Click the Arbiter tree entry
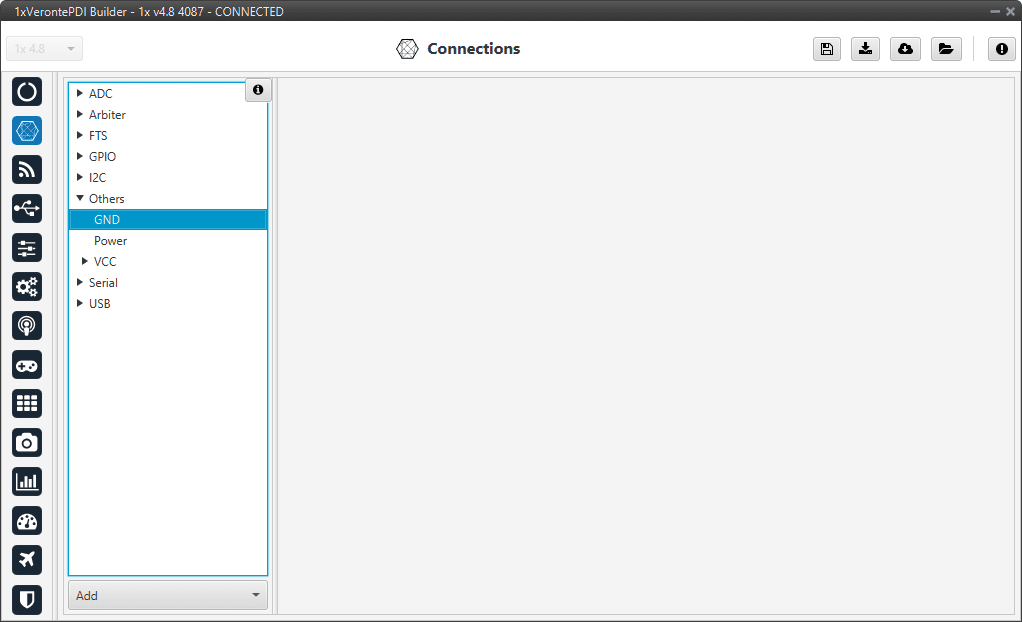 [x=107, y=115]
